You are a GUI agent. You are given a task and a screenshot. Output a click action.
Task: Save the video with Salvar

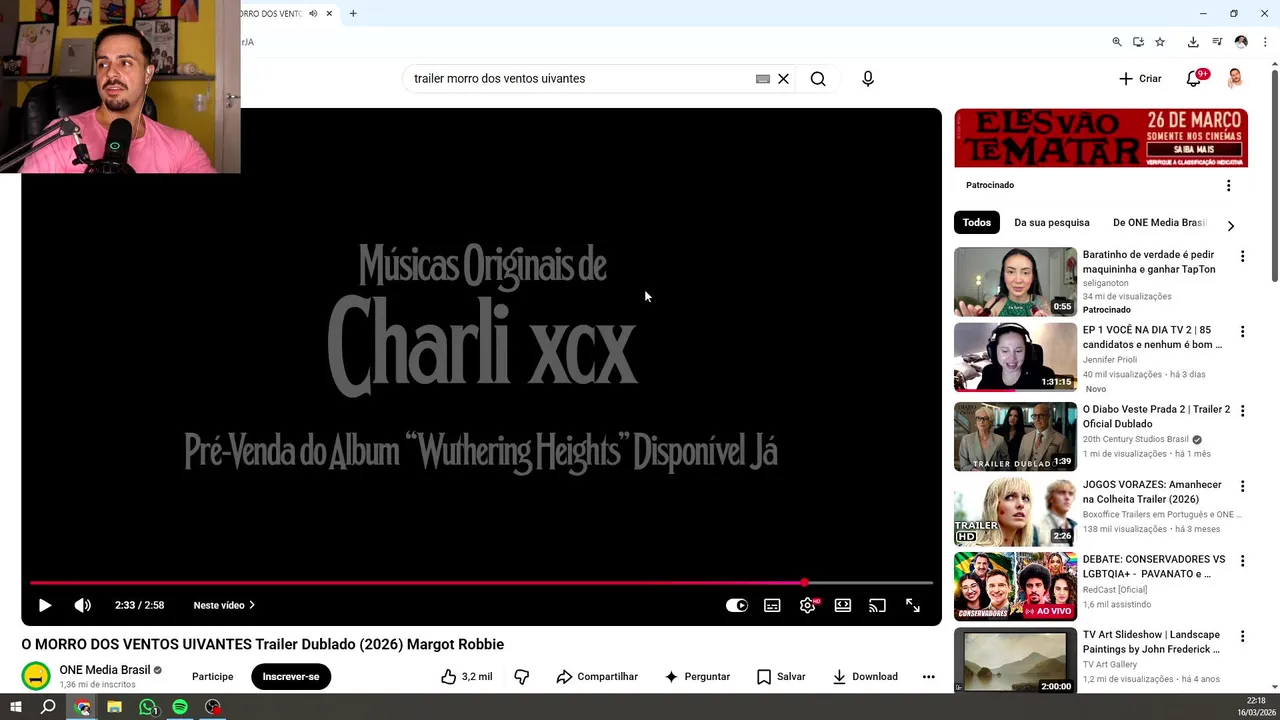coord(781,677)
